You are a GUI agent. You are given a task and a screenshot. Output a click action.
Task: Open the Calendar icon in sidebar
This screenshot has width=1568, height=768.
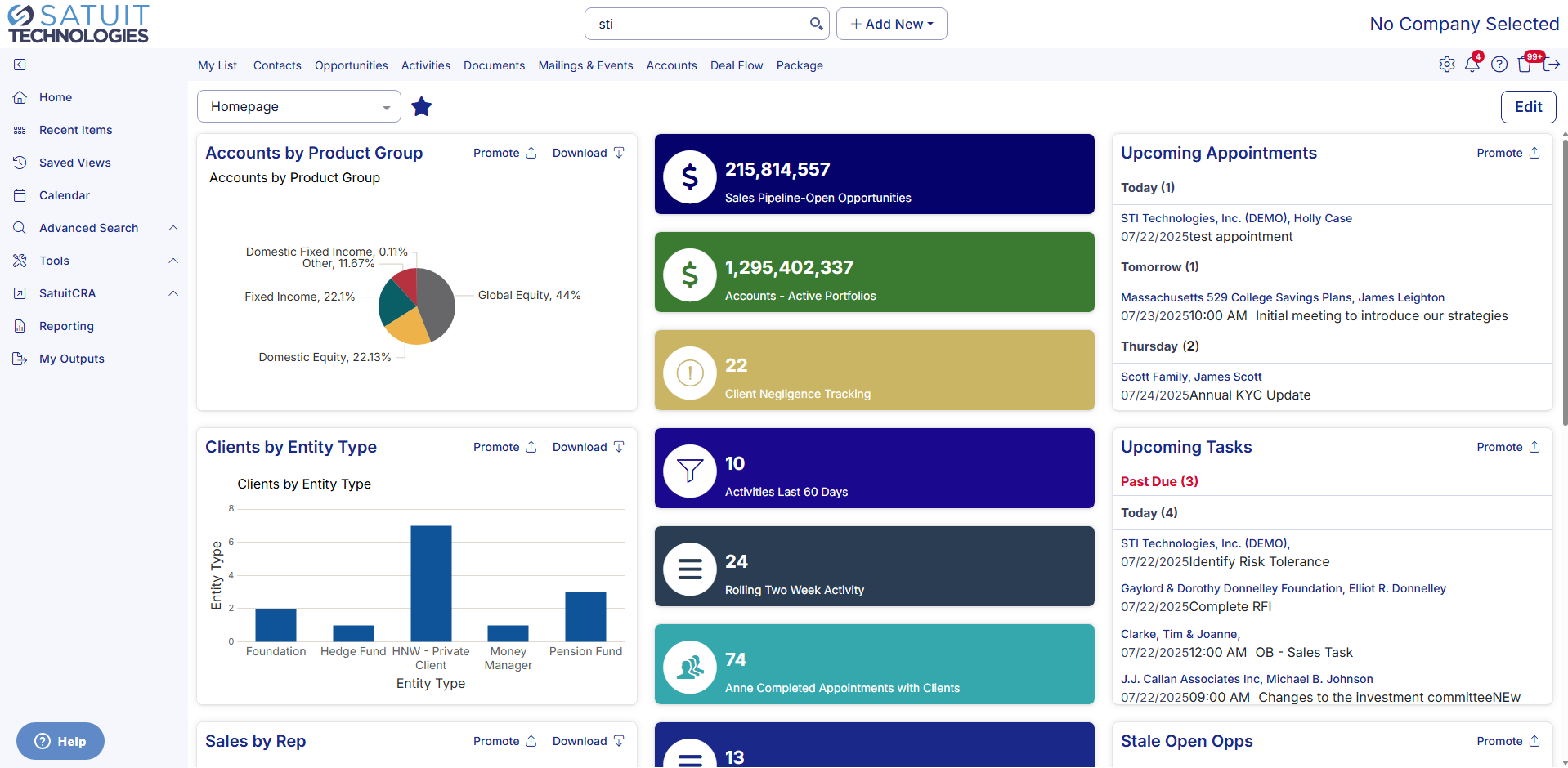coord(20,195)
